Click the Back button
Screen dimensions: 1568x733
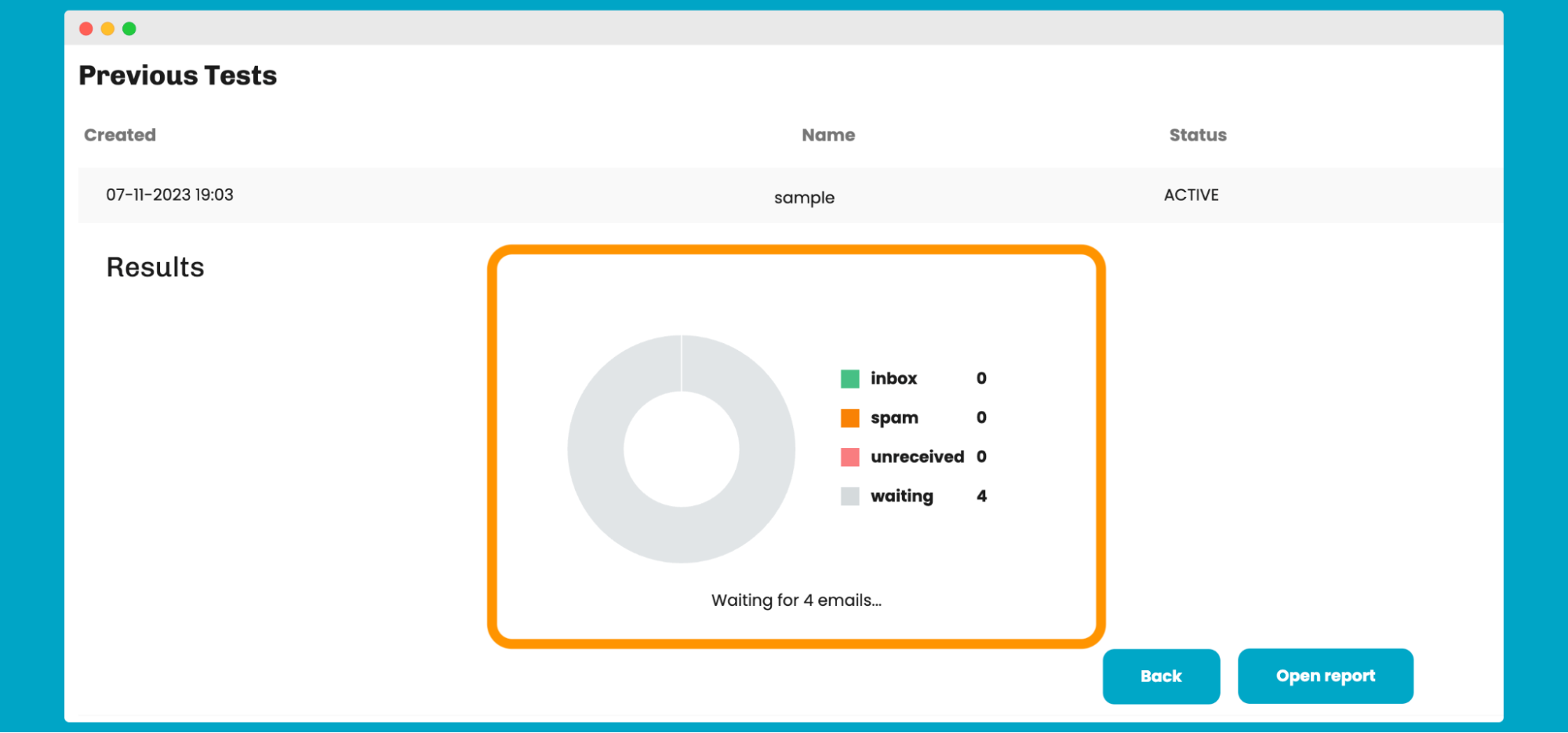click(x=1161, y=676)
